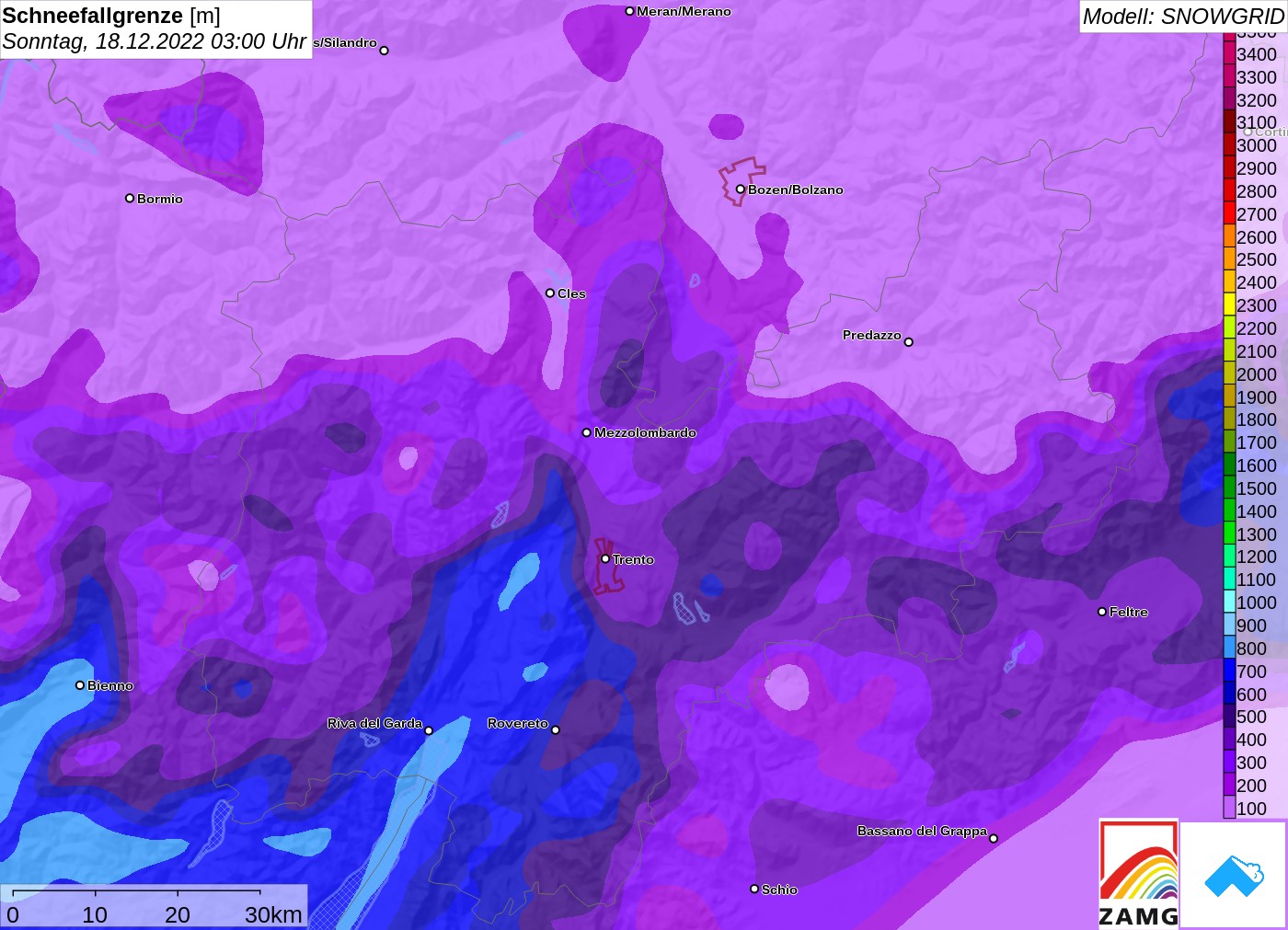Click the Bassano del Grappa marker

click(994, 838)
